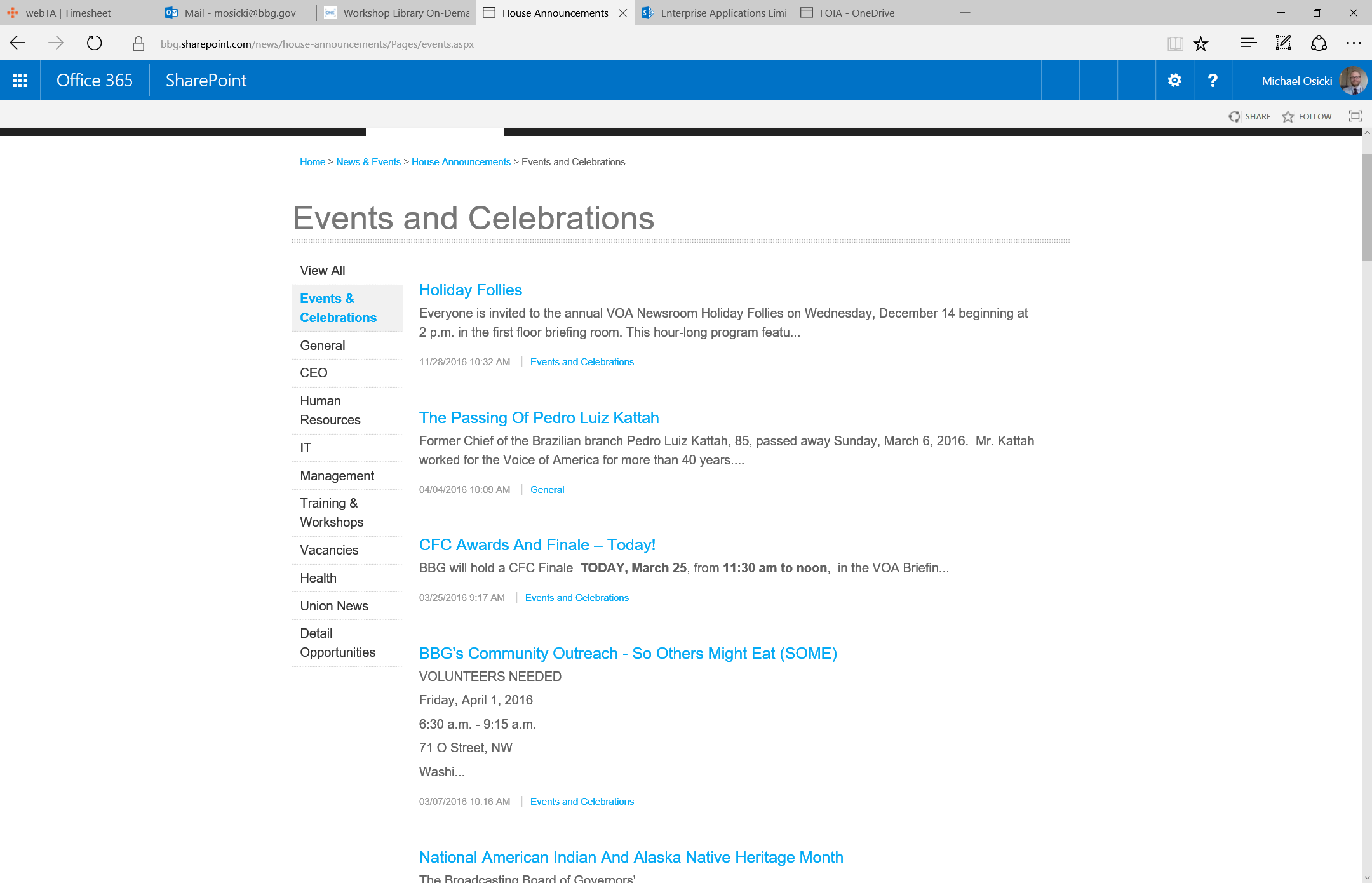Image resolution: width=1372 pixels, height=883 pixels.
Task: Open SharePoint settings gear
Action: 1174,80
